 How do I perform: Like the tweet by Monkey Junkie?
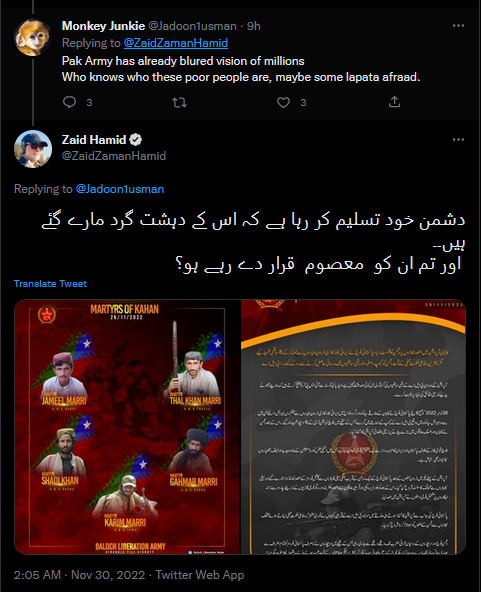coord(284,102)
